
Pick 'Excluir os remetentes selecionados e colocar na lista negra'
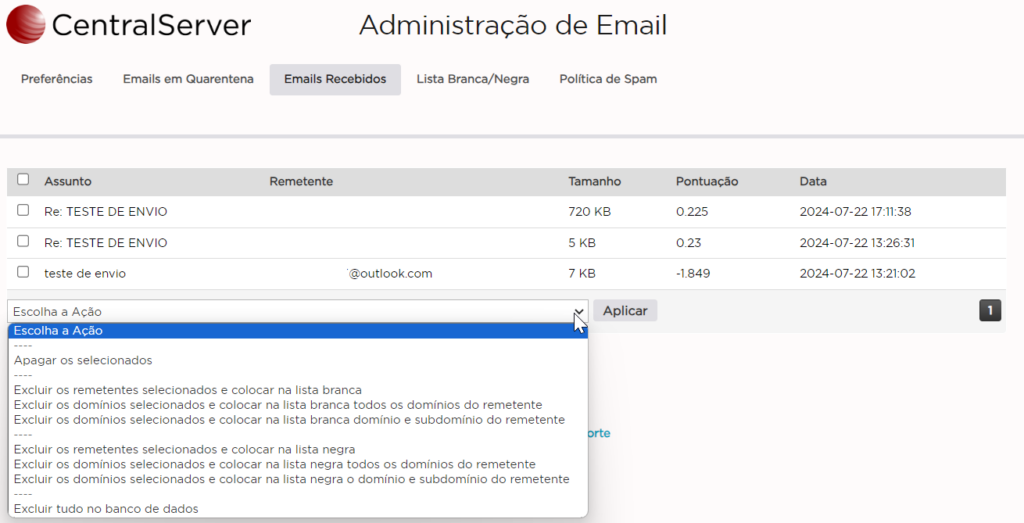click(x=185, y=449)
